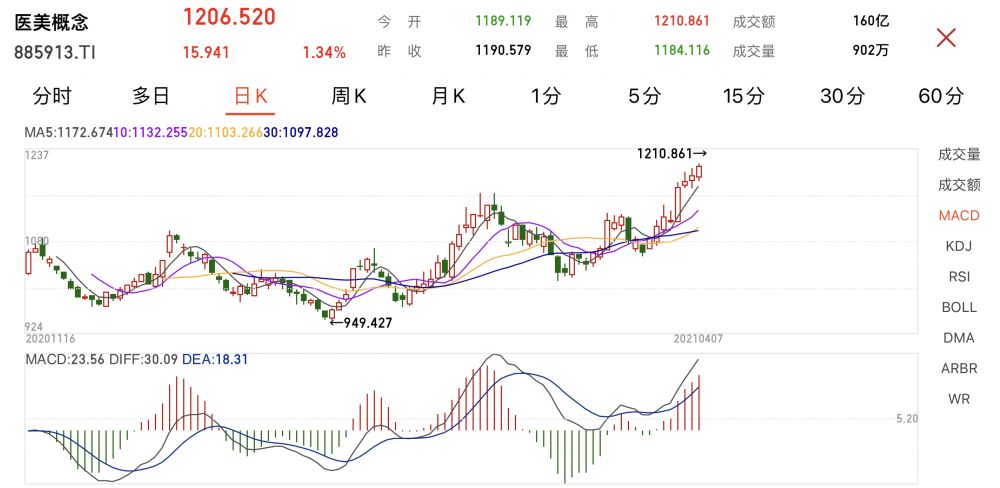Click the 1210.861 high price marker
This screenshot has width=1000, height=488.
pos(671,154)
